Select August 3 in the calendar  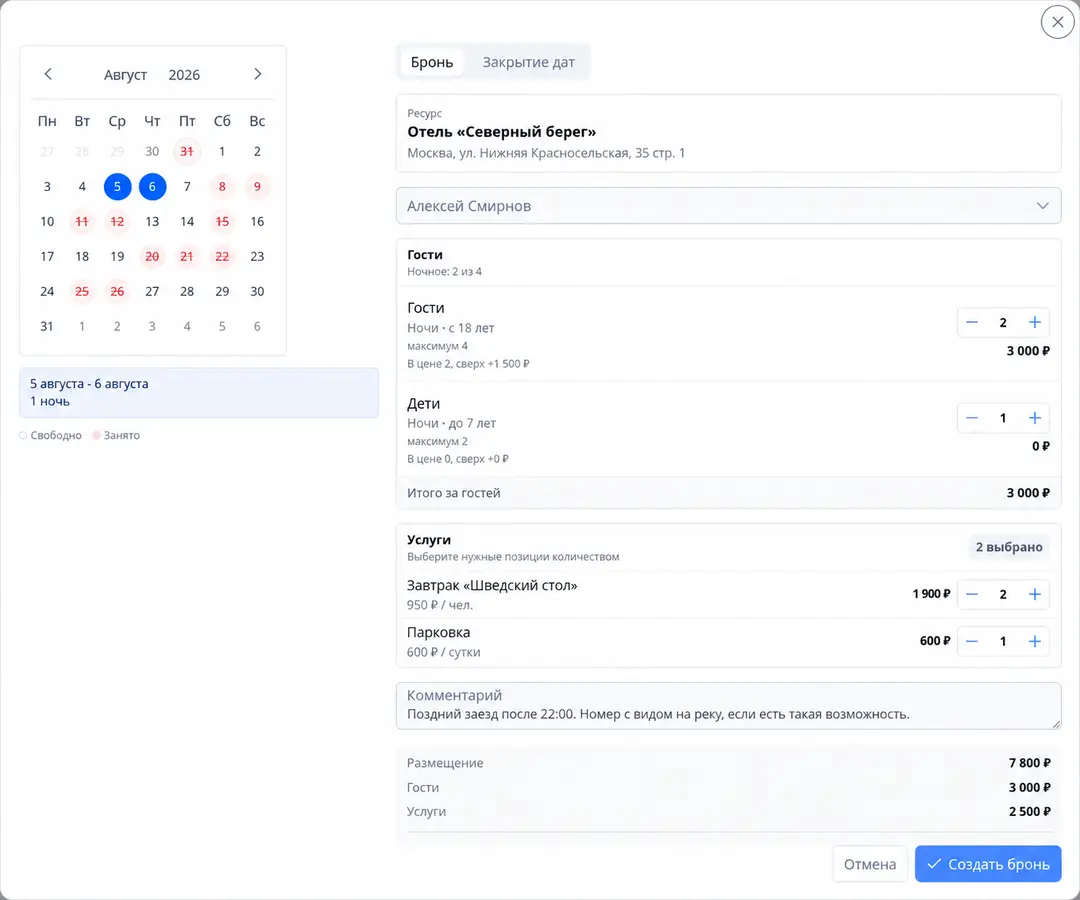point(47,187)
